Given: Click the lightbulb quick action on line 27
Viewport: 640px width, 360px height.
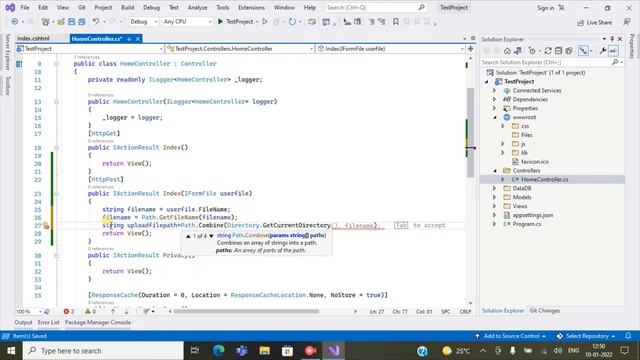Looking at the screenshot, I should click(46, 226).
